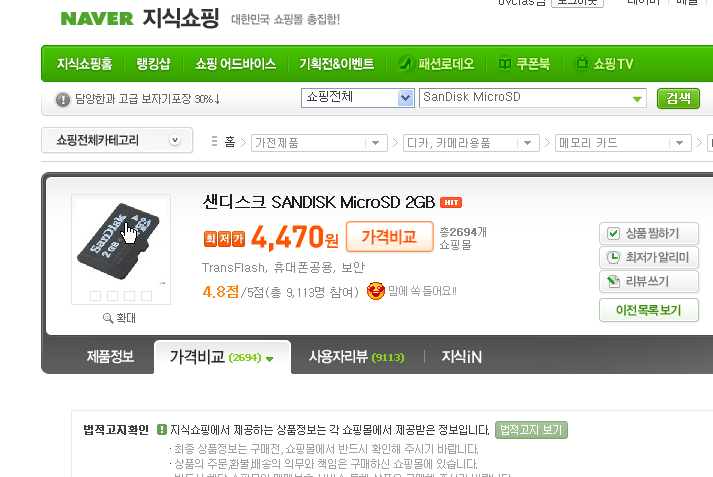The image size is (713, 477).
Task: Click the exclamation notice icon beside 담양한과
Action: click(63, 99)
